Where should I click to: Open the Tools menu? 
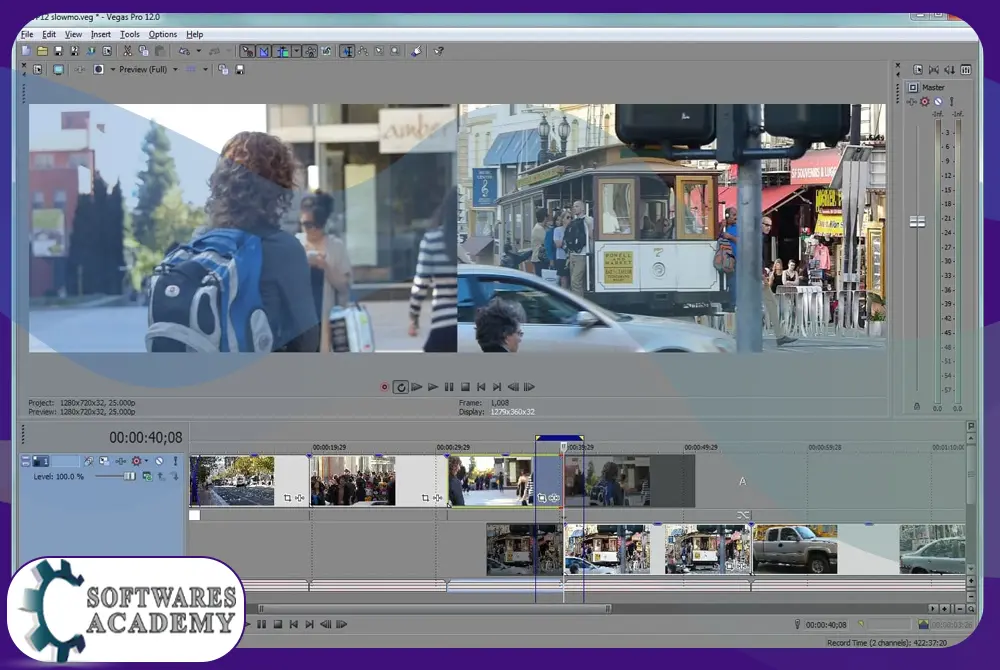point(129,34)
